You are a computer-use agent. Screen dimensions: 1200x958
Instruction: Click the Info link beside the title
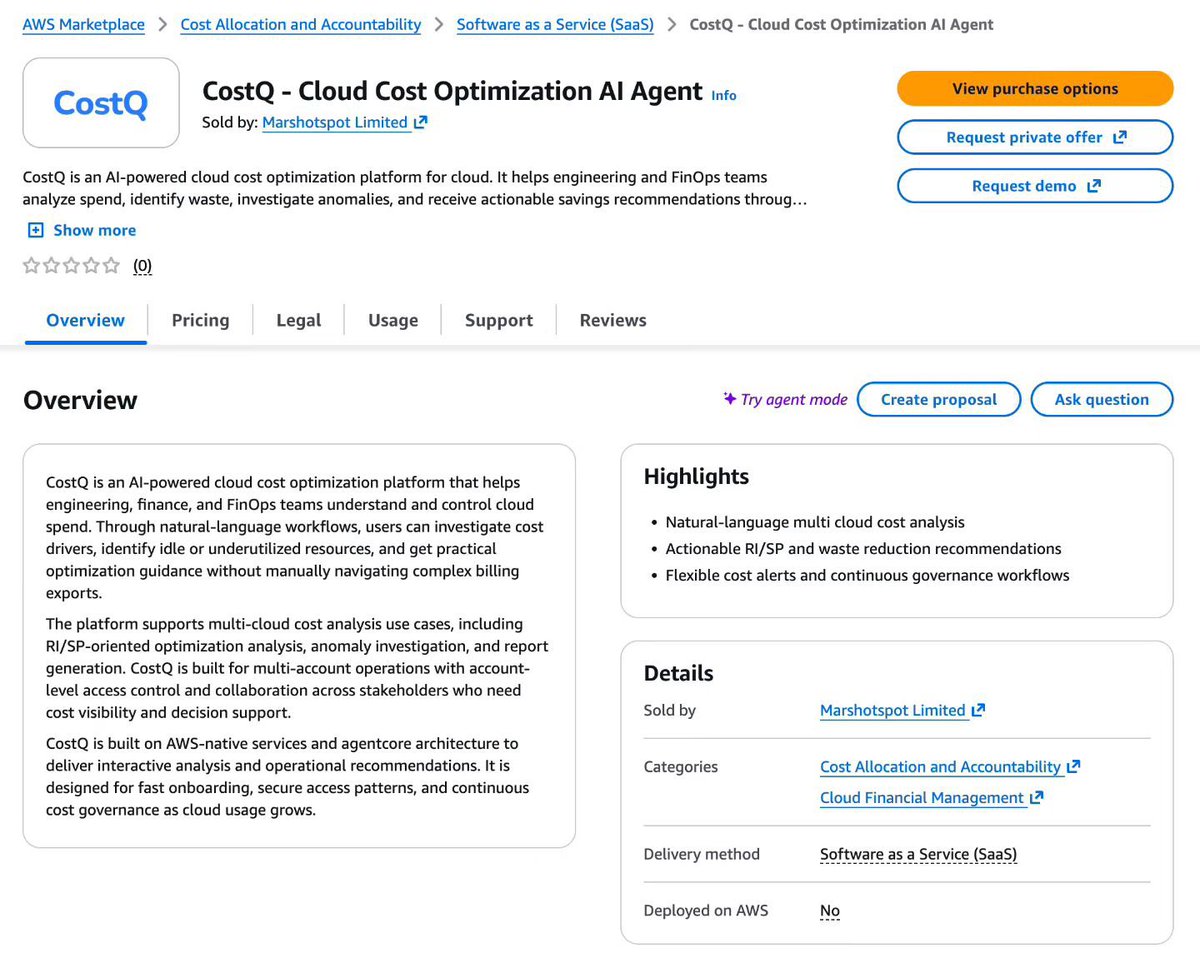pos(724,95)
